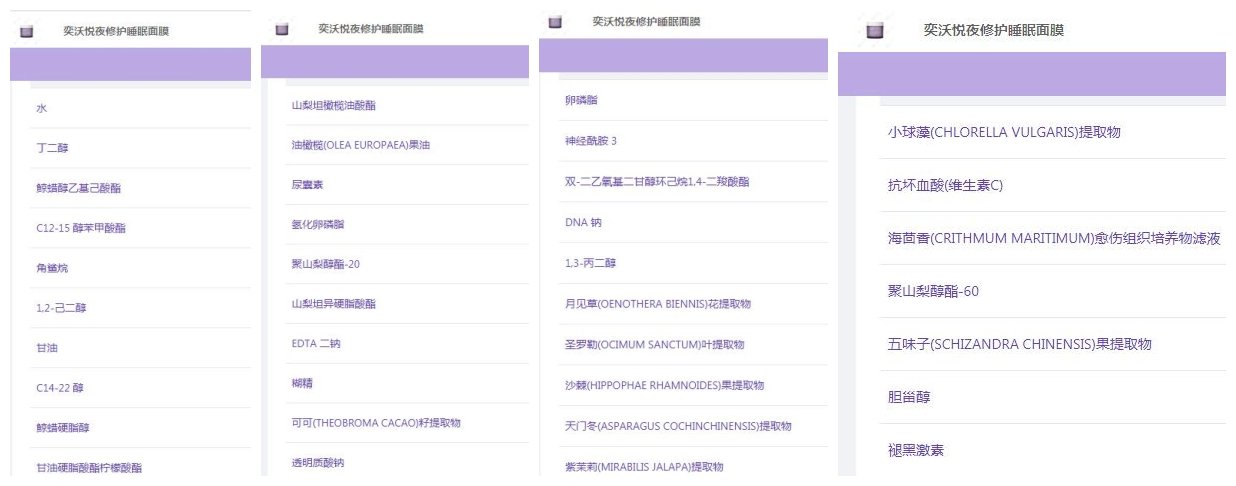Open the EDTA 二钠 ingredient
The height and width of the screenshot is (486, 1236).
316,343
